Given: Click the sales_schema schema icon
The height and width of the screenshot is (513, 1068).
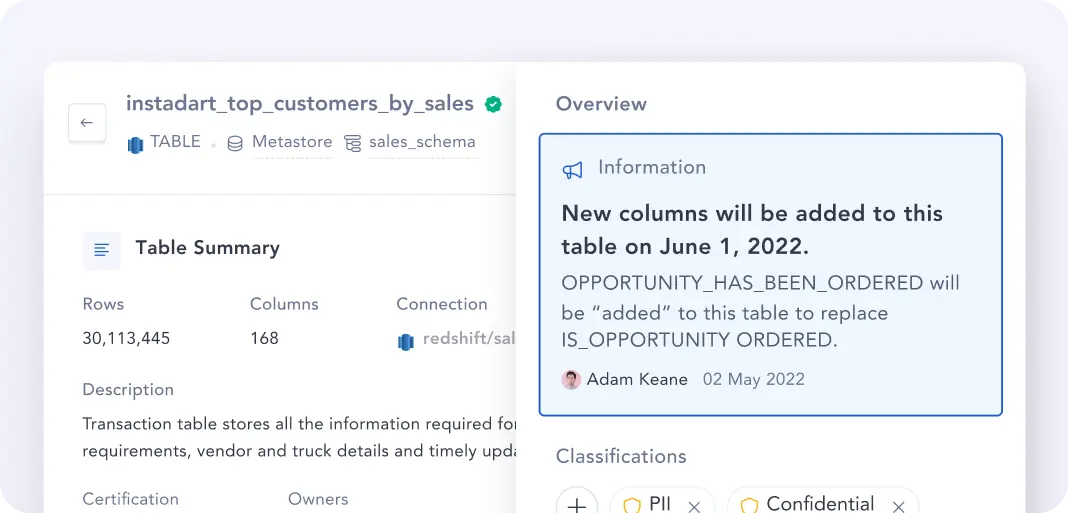Looking at the screenshot, I should coord(352,143).
